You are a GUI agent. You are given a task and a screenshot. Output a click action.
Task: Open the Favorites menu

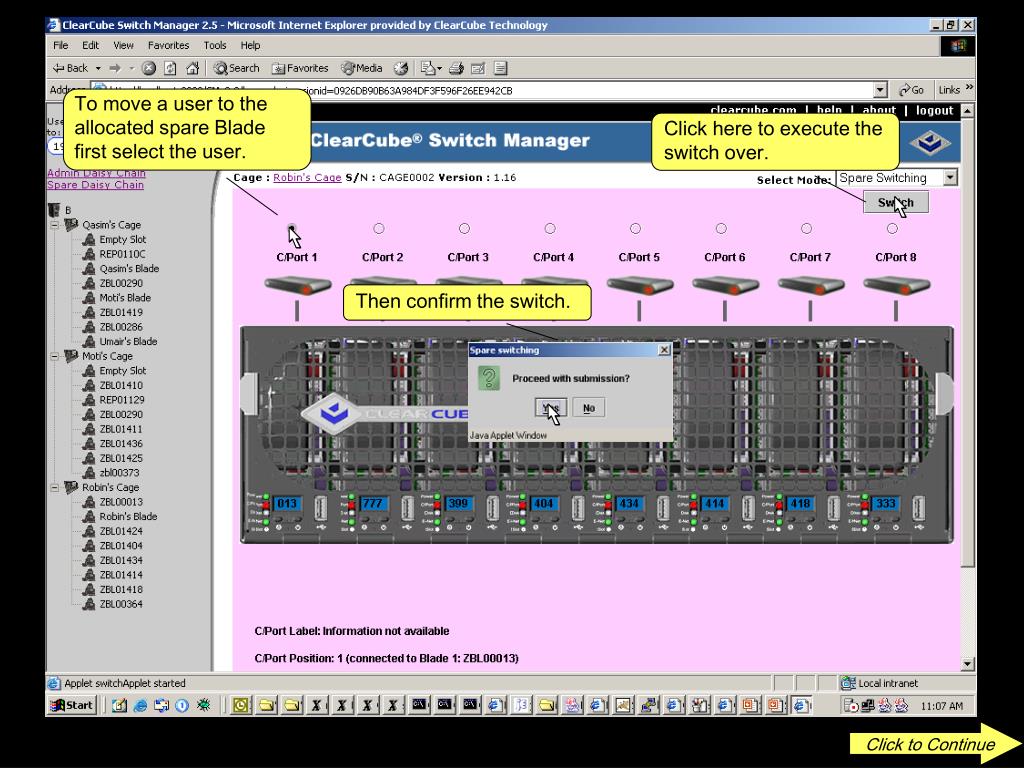click(168, 45)
